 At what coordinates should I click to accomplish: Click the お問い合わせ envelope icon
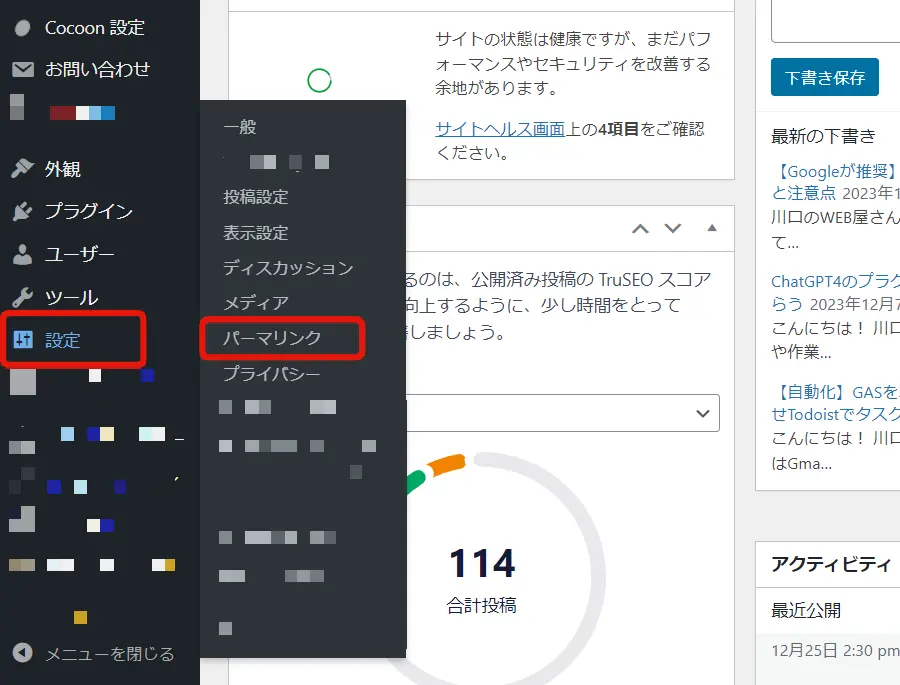(x=22, y=69)
